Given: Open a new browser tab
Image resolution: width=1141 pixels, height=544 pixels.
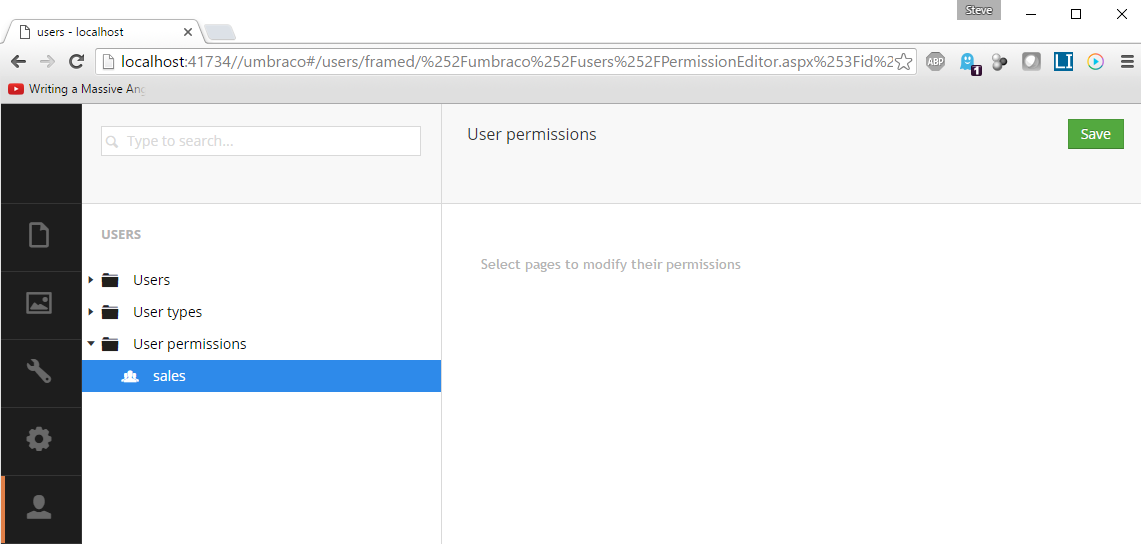Looking at the screenshot, I should (220, 32).
